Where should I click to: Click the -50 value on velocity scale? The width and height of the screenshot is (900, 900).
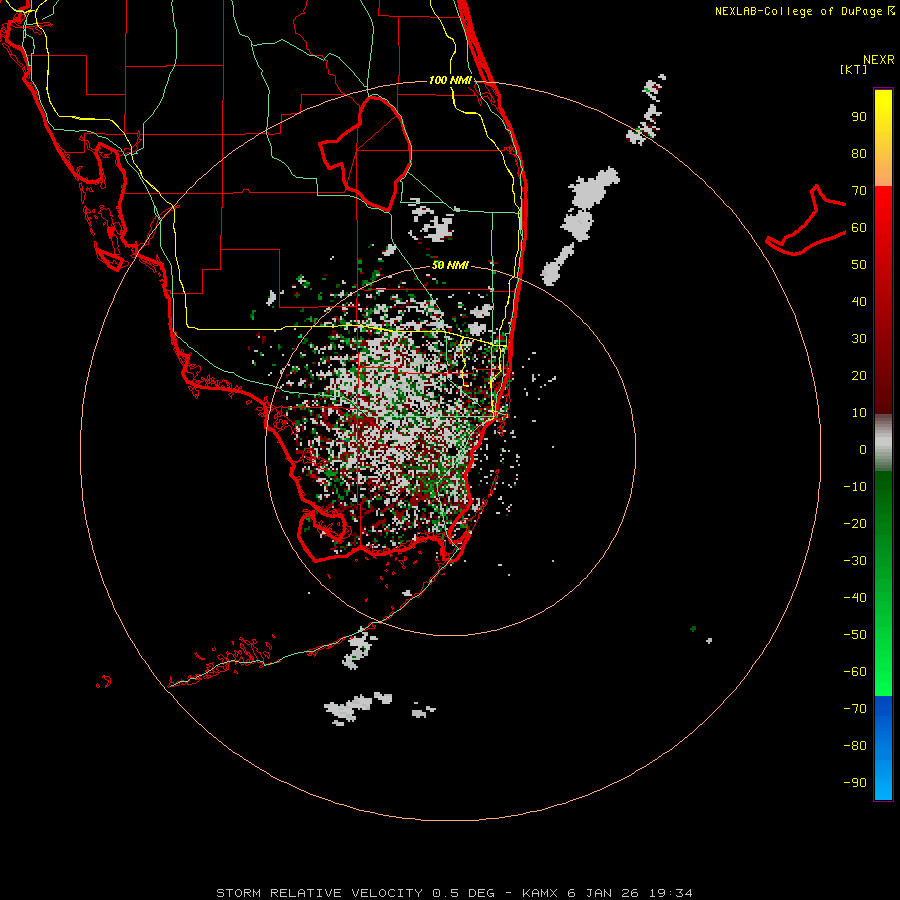click(x=855, y=635)
